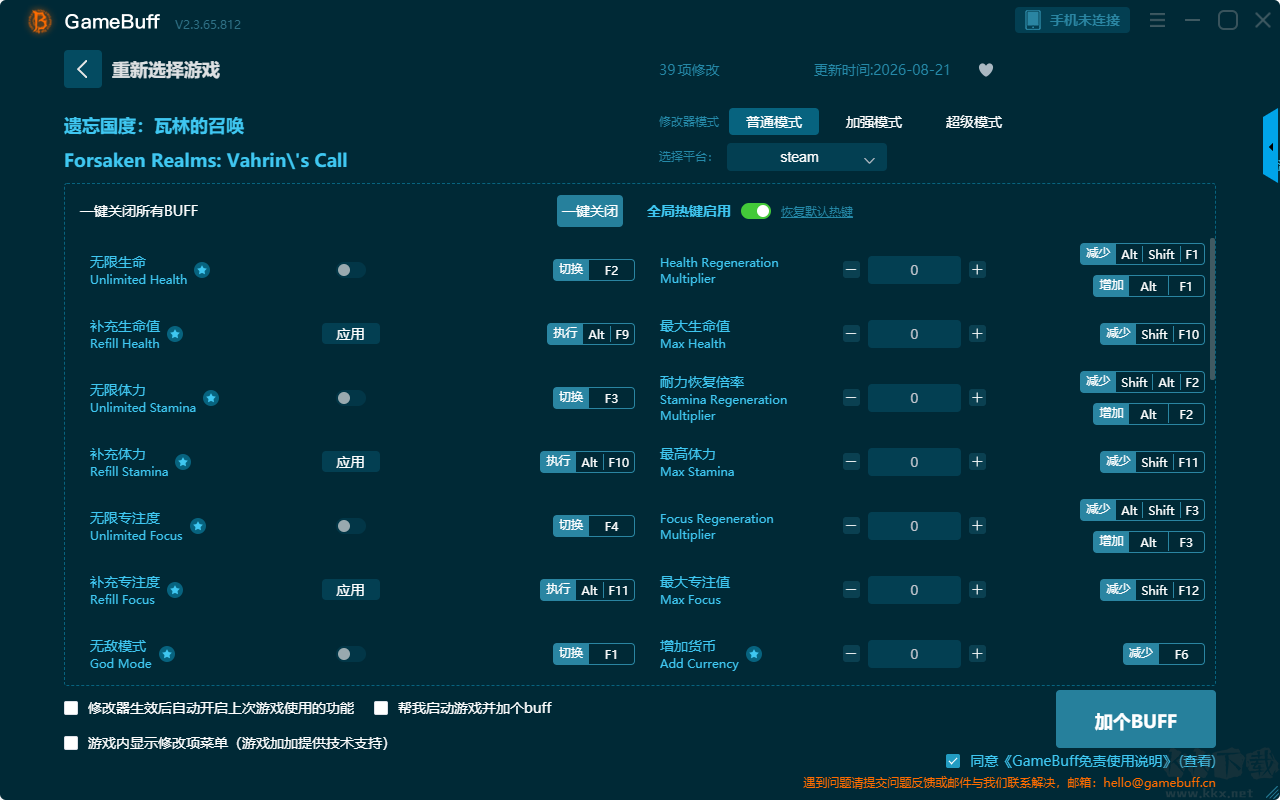The image size is (1280, 800).
Task: Click the heart favorite icon
Action: pos(986,70)
